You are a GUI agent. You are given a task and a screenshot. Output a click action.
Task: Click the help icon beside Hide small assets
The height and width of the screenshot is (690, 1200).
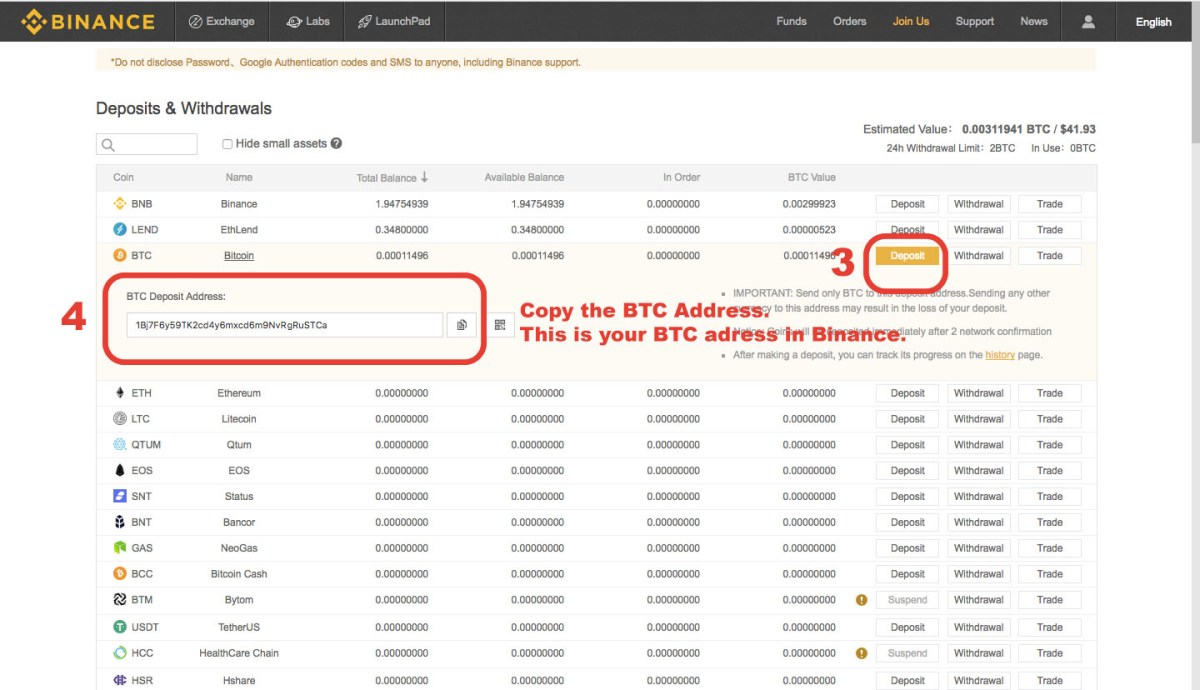coord(336,143)
